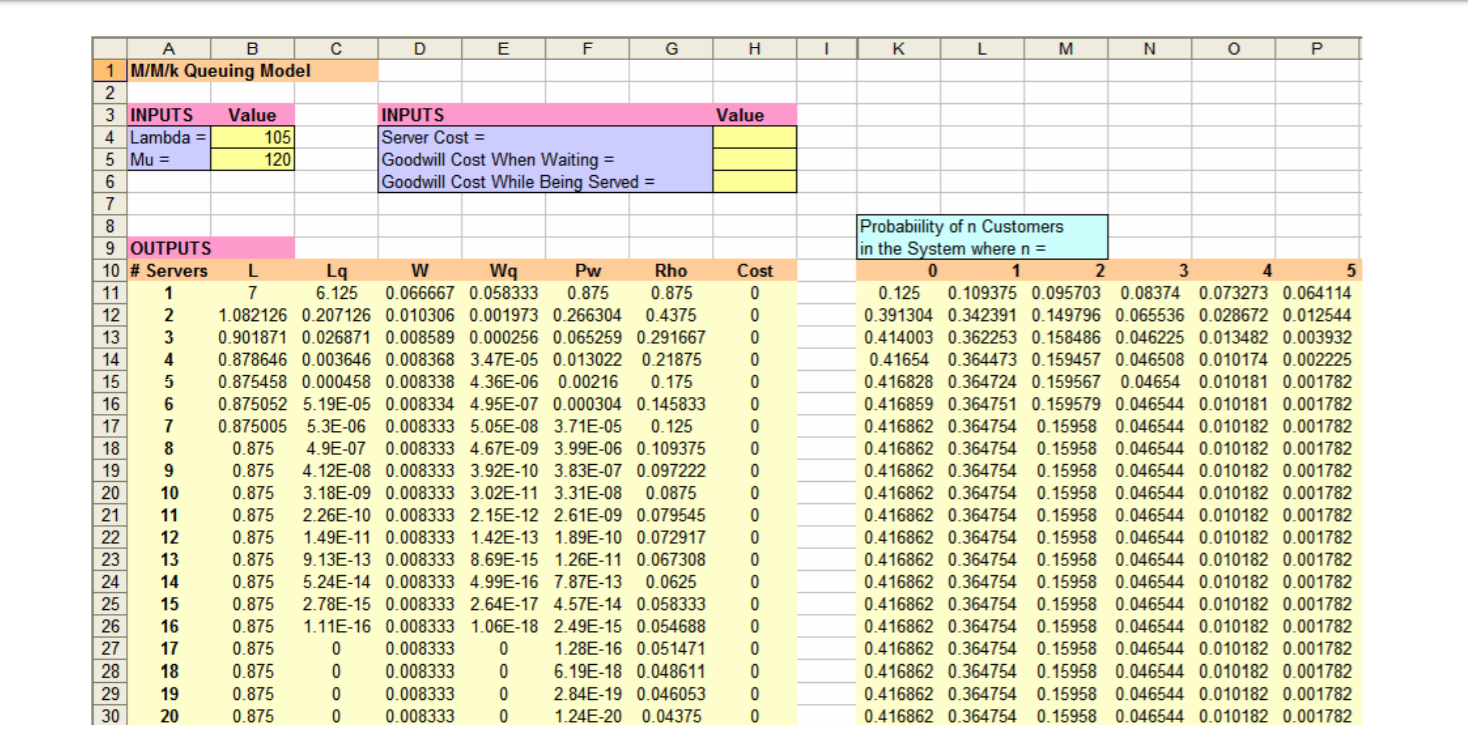The width and height of the screenshot is (1468, 749).
Task: Select the Lq value 5.19E-05
Action: (337, 404)
